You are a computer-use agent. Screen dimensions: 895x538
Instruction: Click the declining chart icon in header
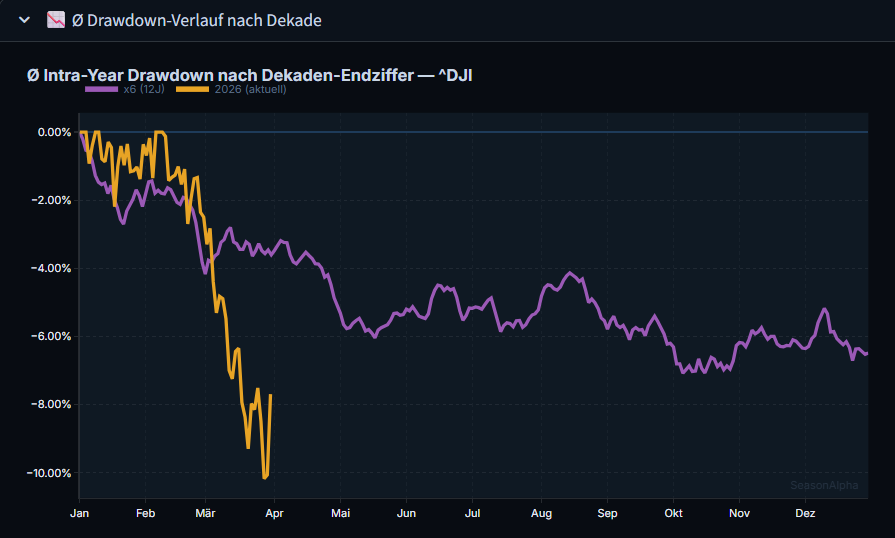[56, 20]
